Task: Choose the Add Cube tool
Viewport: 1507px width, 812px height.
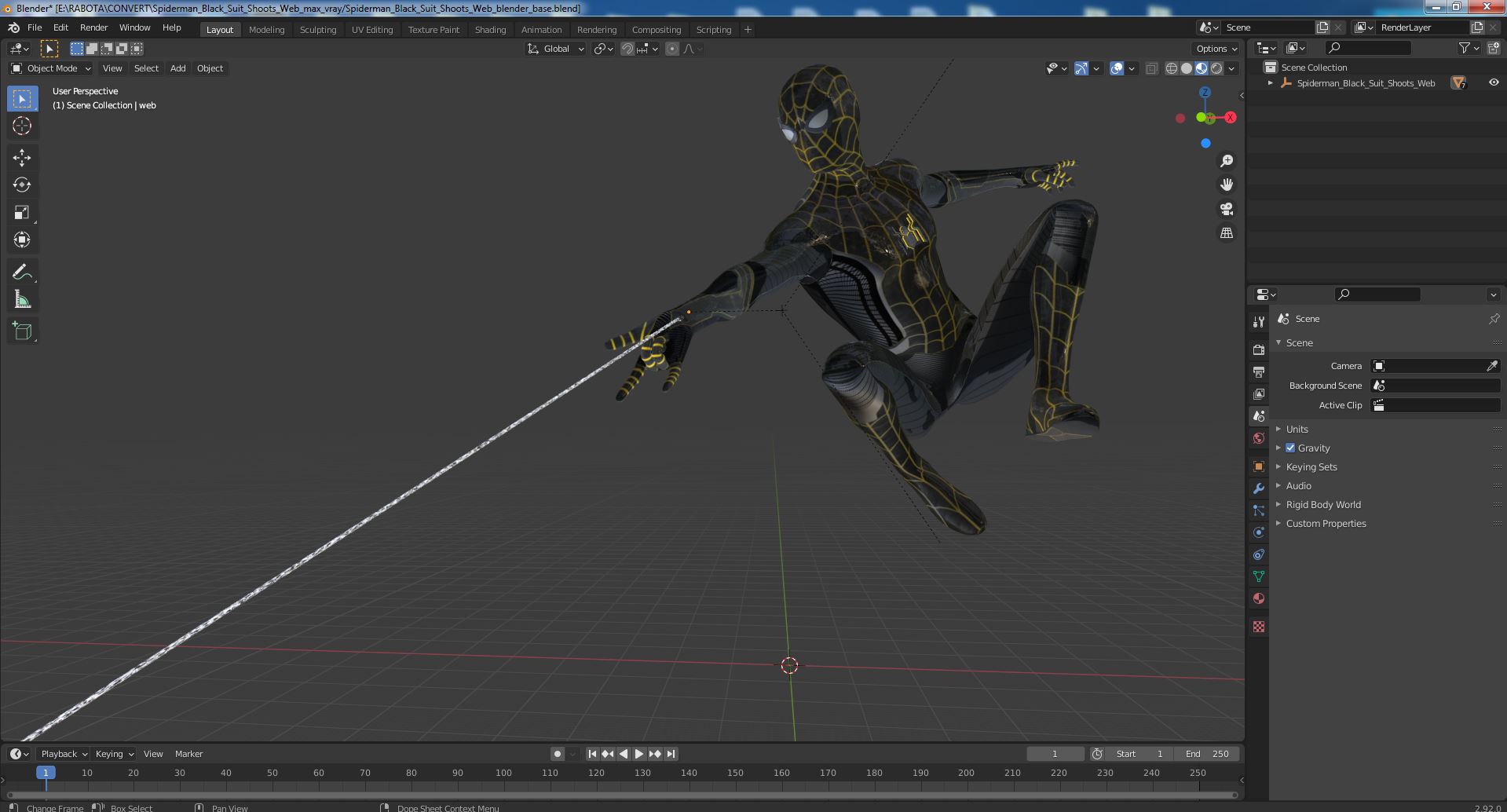Action: (22, 331)
